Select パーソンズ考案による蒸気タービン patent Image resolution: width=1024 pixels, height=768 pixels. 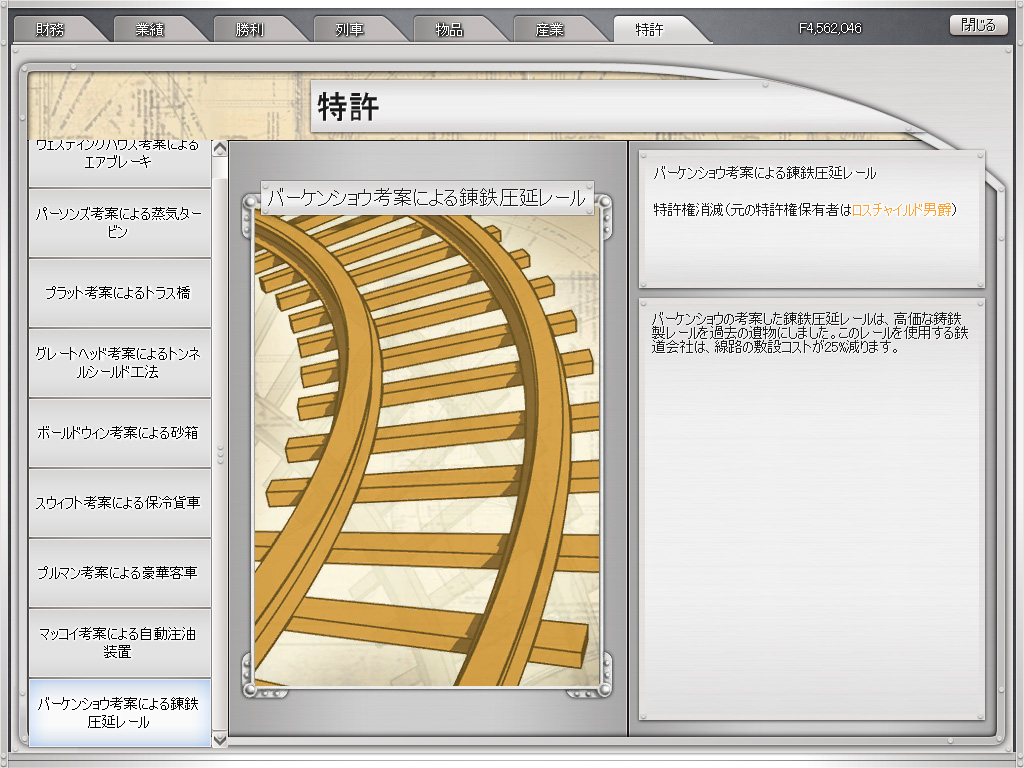point(120,223)
